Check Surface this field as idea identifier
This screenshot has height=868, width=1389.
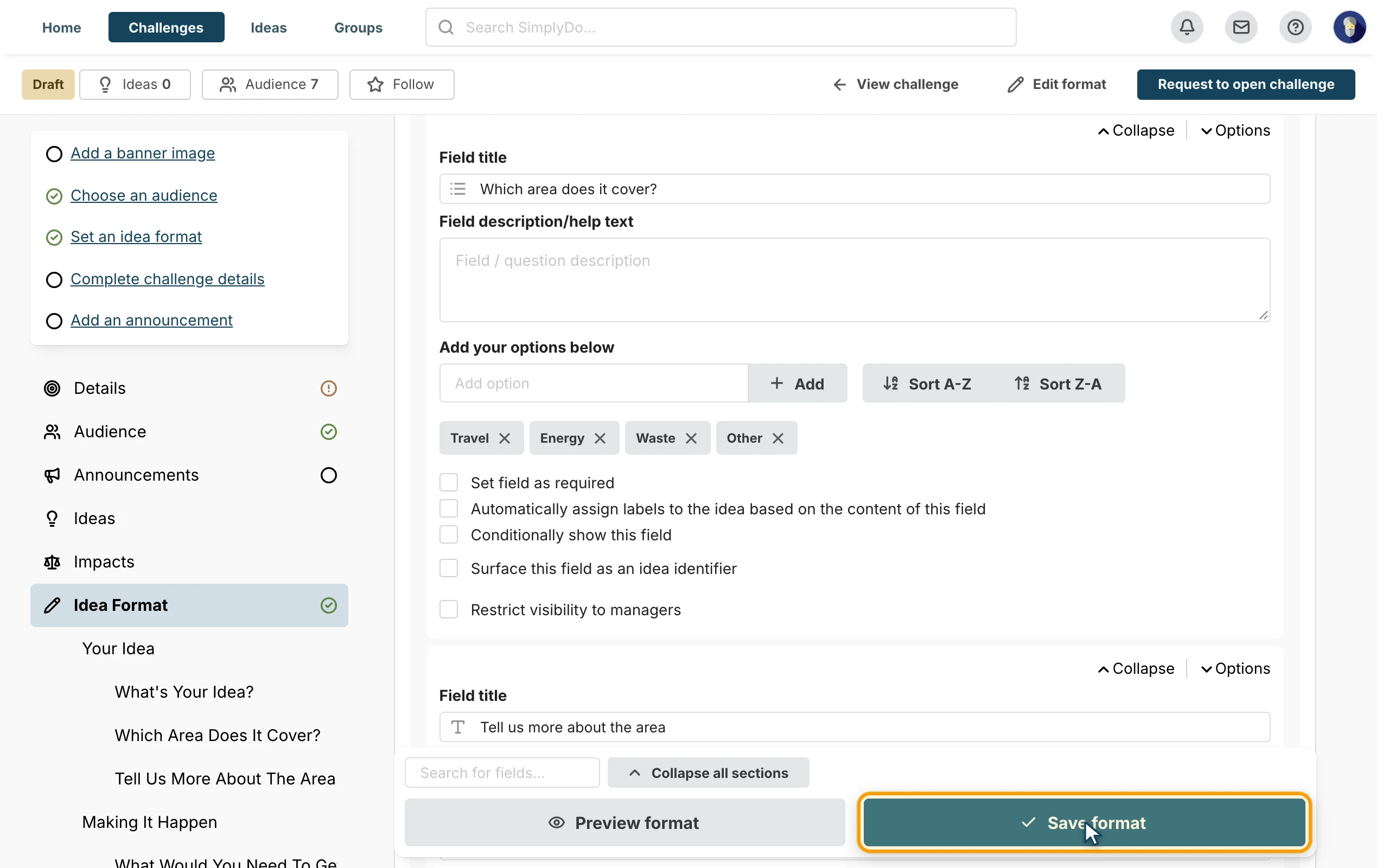click(x=449, y=569)
